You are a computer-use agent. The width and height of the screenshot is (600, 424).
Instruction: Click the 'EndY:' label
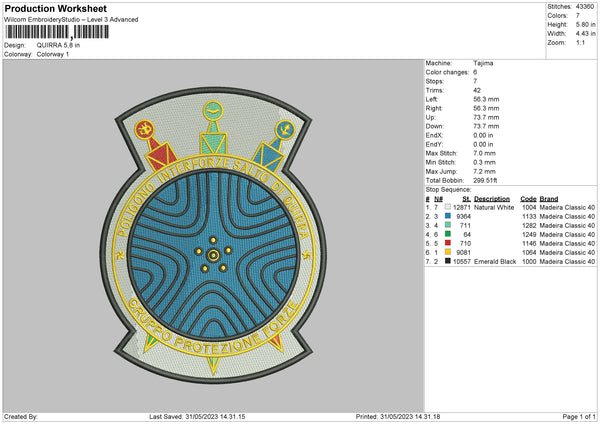coord(434,144)
